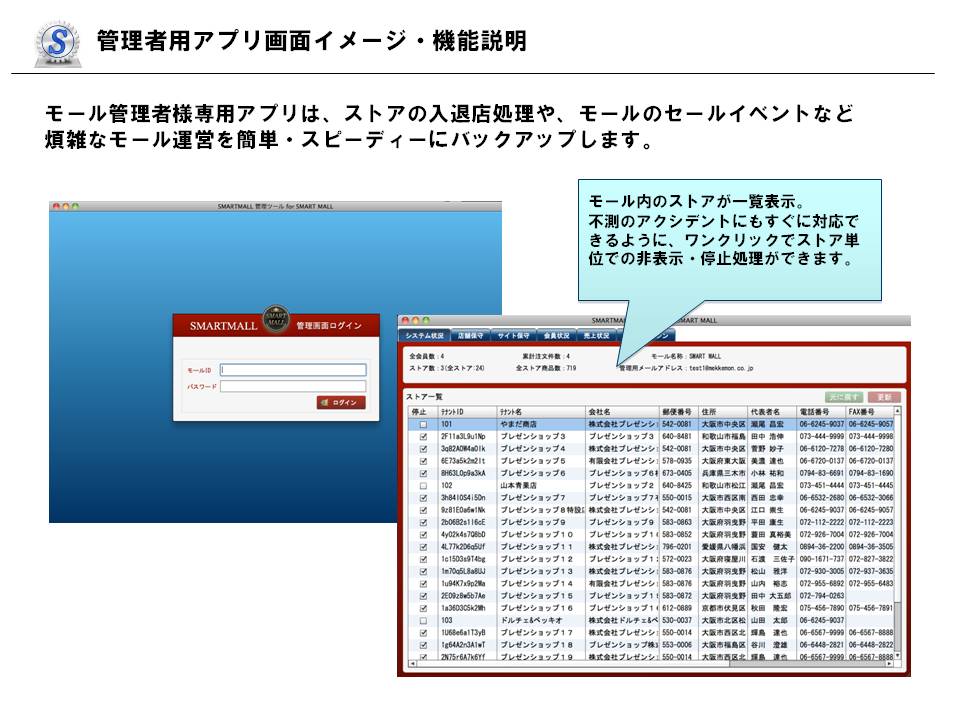The image size is (960, 720).
Task: Click the プレゼンショップ13 tenant name cell
Action: 540,571
